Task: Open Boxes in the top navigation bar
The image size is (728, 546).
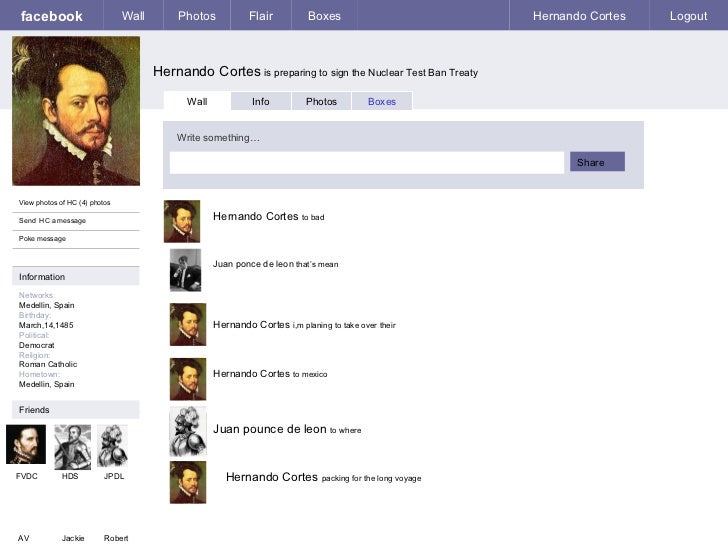Action: tap(324, 16)
